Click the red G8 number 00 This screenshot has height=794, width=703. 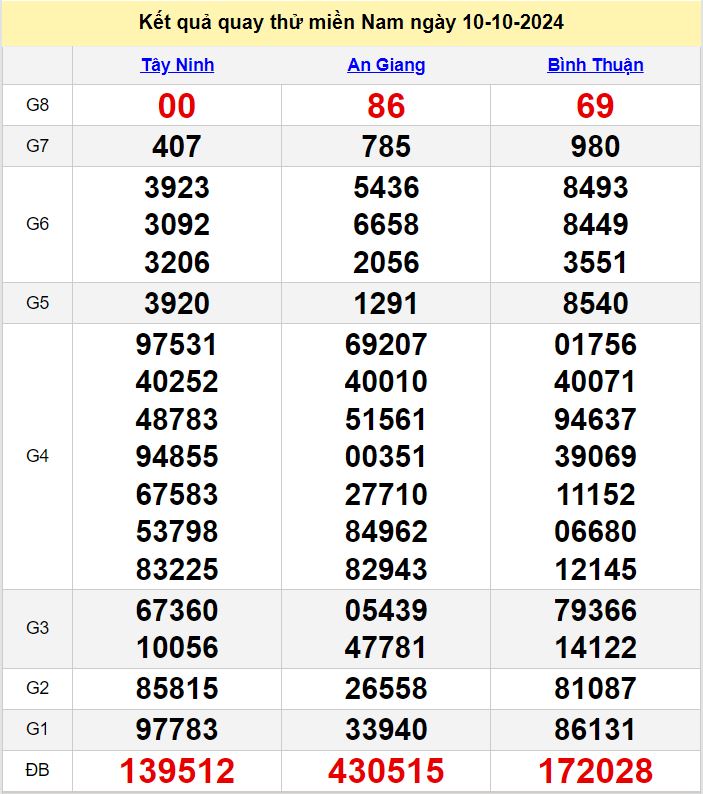point(177,106)
